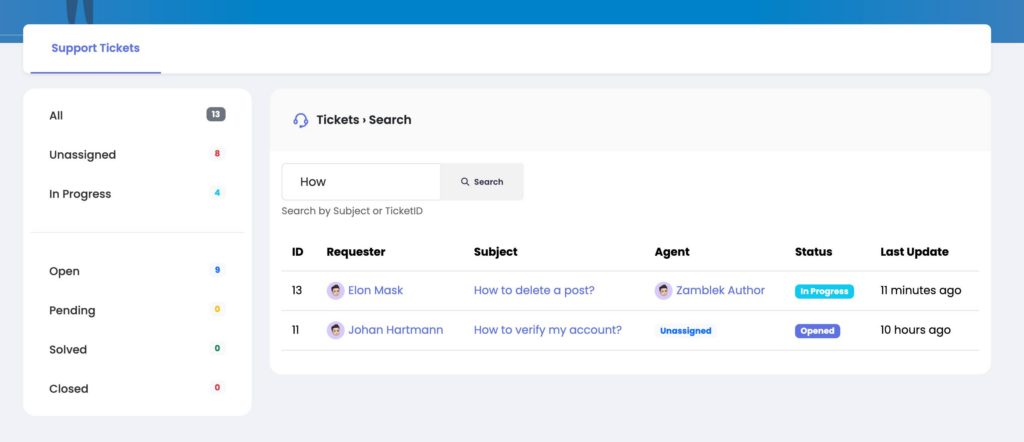This screenshot has height=442, width=1024.
Task: Click the In Progress status badge
Action: (824, 292)
